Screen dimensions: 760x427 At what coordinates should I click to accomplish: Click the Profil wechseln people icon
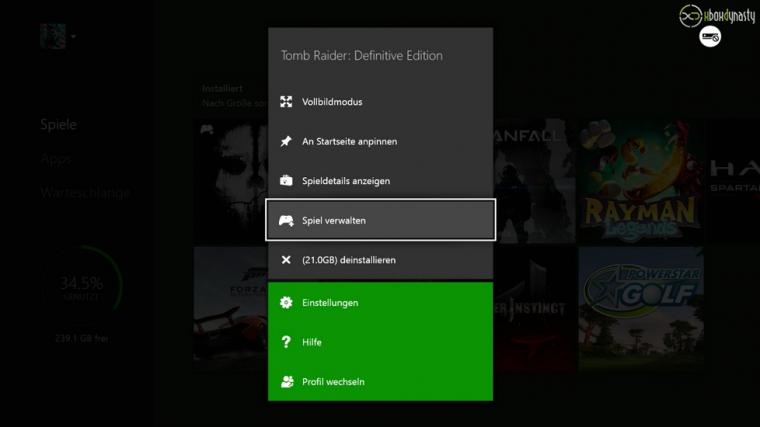click(287, 381)
